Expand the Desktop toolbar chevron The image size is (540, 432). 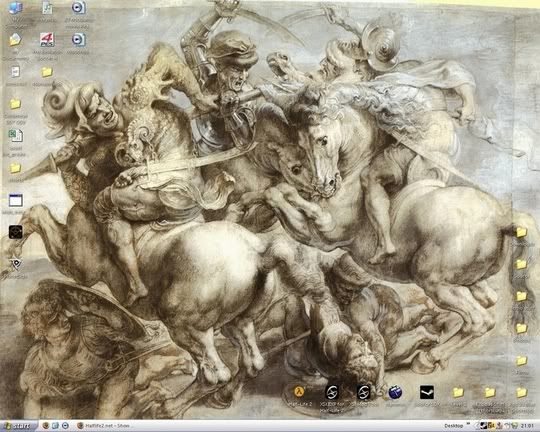[468, 423]
